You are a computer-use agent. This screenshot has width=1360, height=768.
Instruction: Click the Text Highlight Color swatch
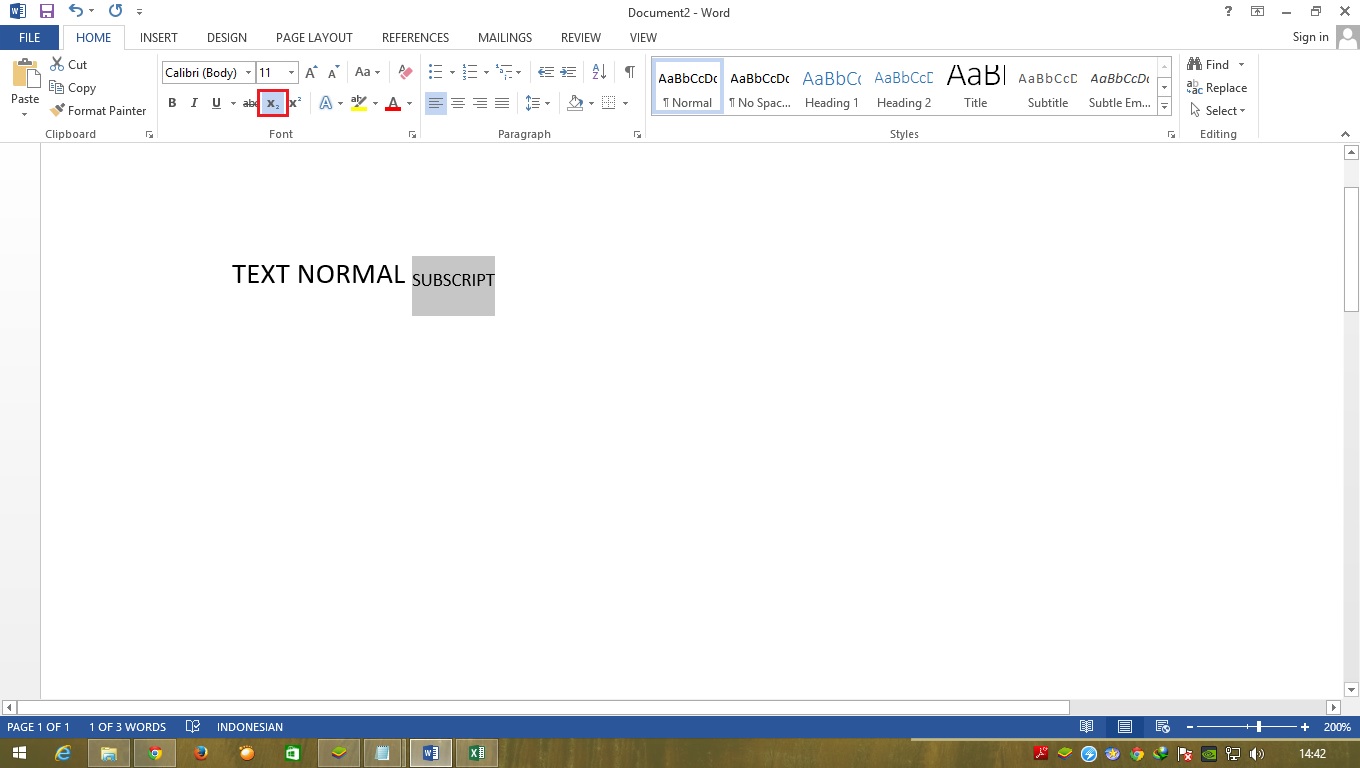coord(359,103)
